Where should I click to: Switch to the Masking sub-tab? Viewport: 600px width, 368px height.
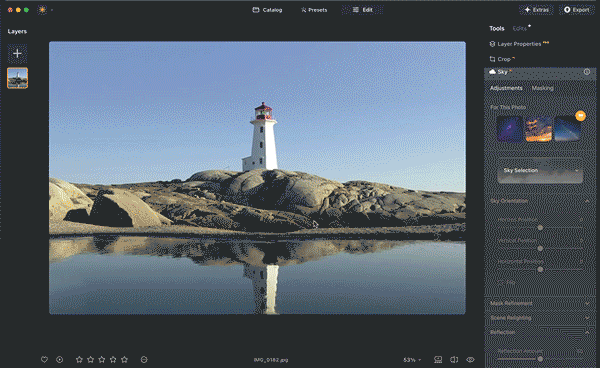(x=542, y=88)
